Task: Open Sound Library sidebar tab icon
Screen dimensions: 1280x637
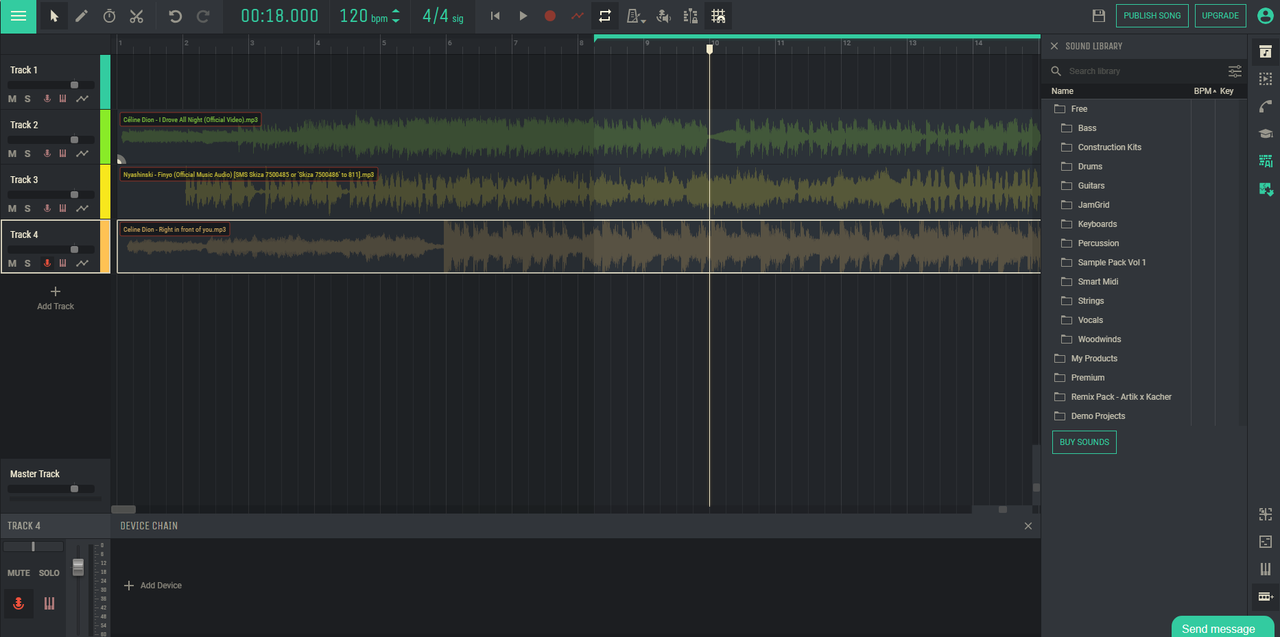Action: pyautogui.click(x=1265, y=51)
